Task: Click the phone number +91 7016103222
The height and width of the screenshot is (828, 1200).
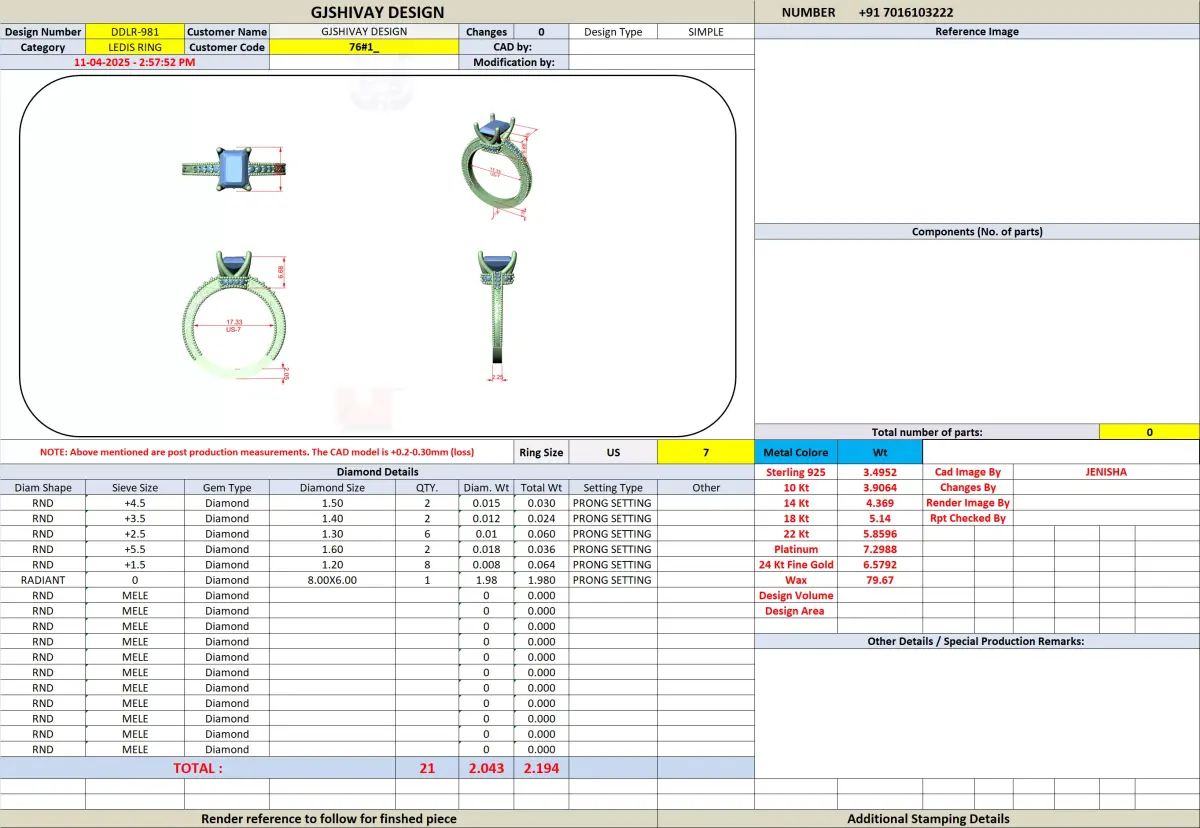Action: 906,12
